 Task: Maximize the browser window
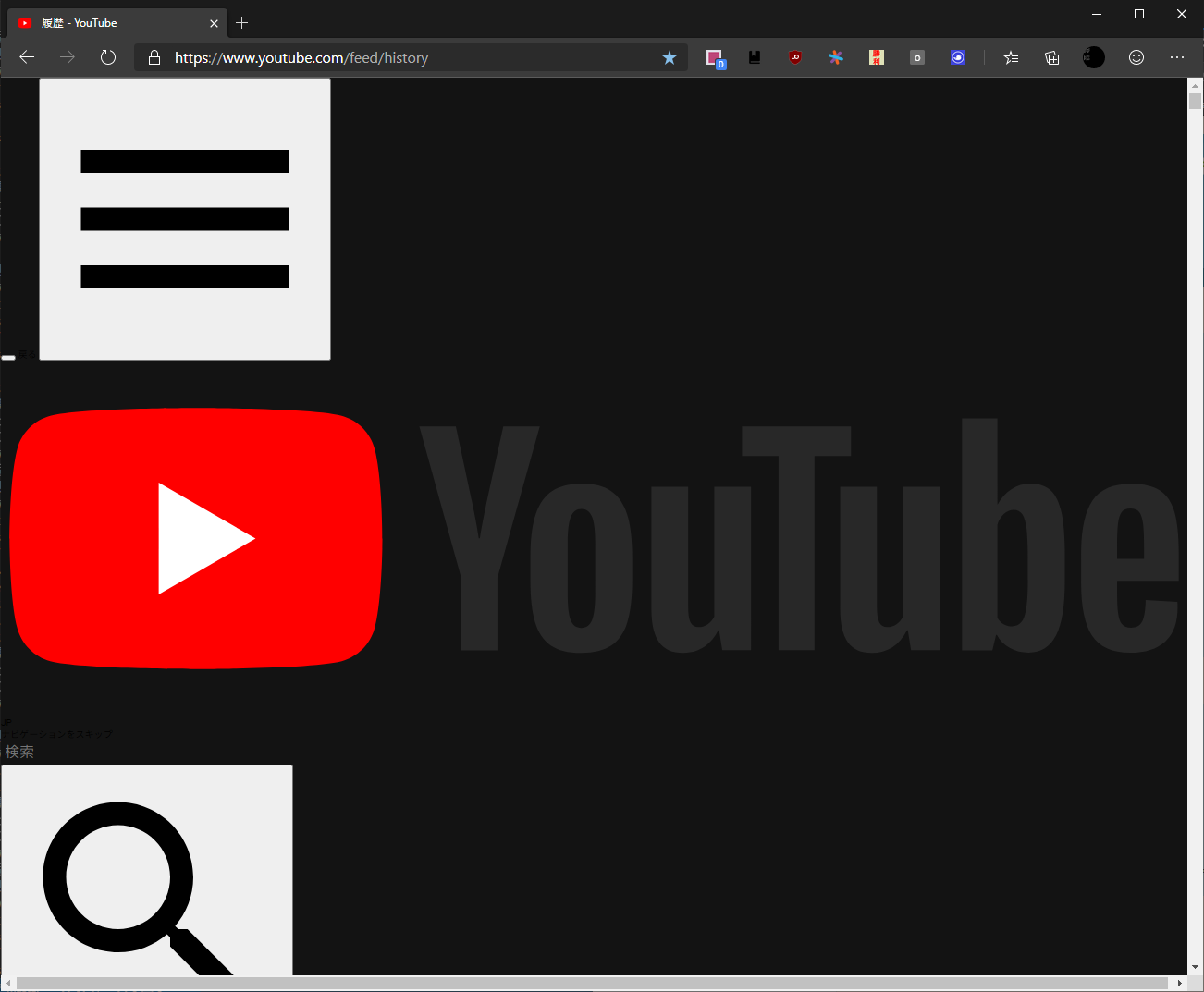[x=1139, y=14]
